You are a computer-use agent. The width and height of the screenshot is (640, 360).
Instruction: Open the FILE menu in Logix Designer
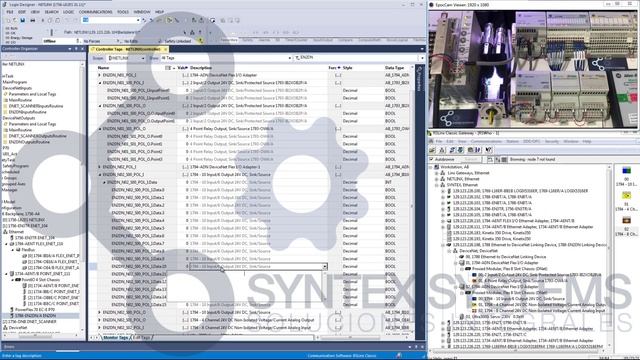pos(10,12)
